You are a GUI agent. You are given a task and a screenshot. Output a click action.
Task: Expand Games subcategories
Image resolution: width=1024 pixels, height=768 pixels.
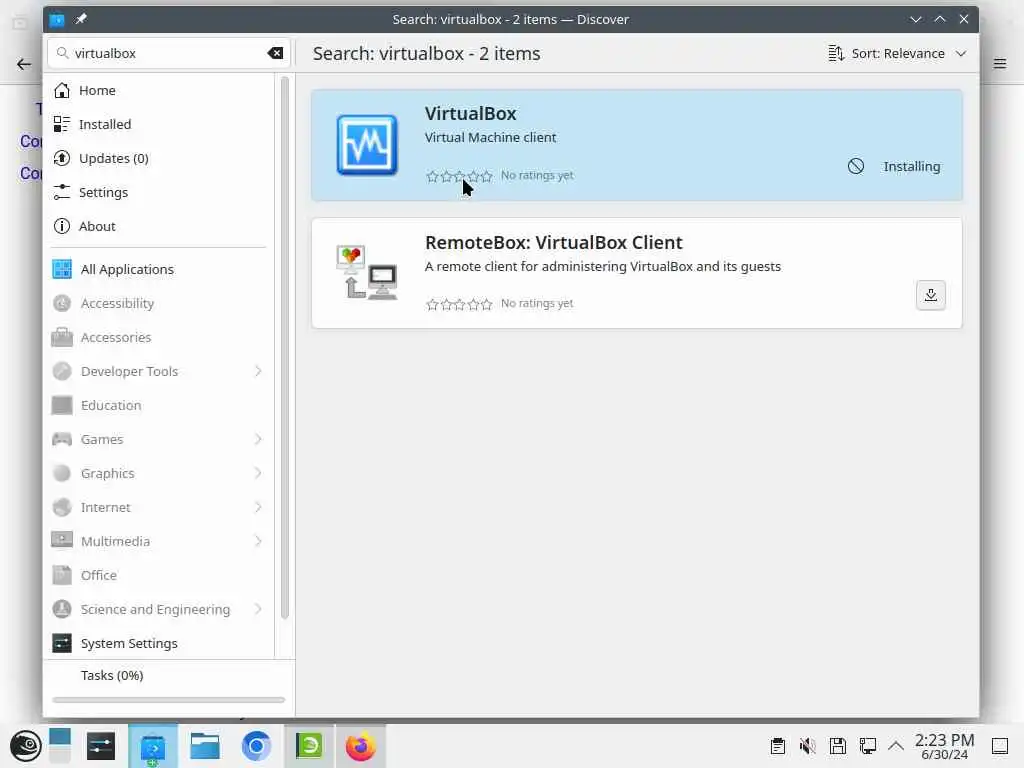[258, 439]
